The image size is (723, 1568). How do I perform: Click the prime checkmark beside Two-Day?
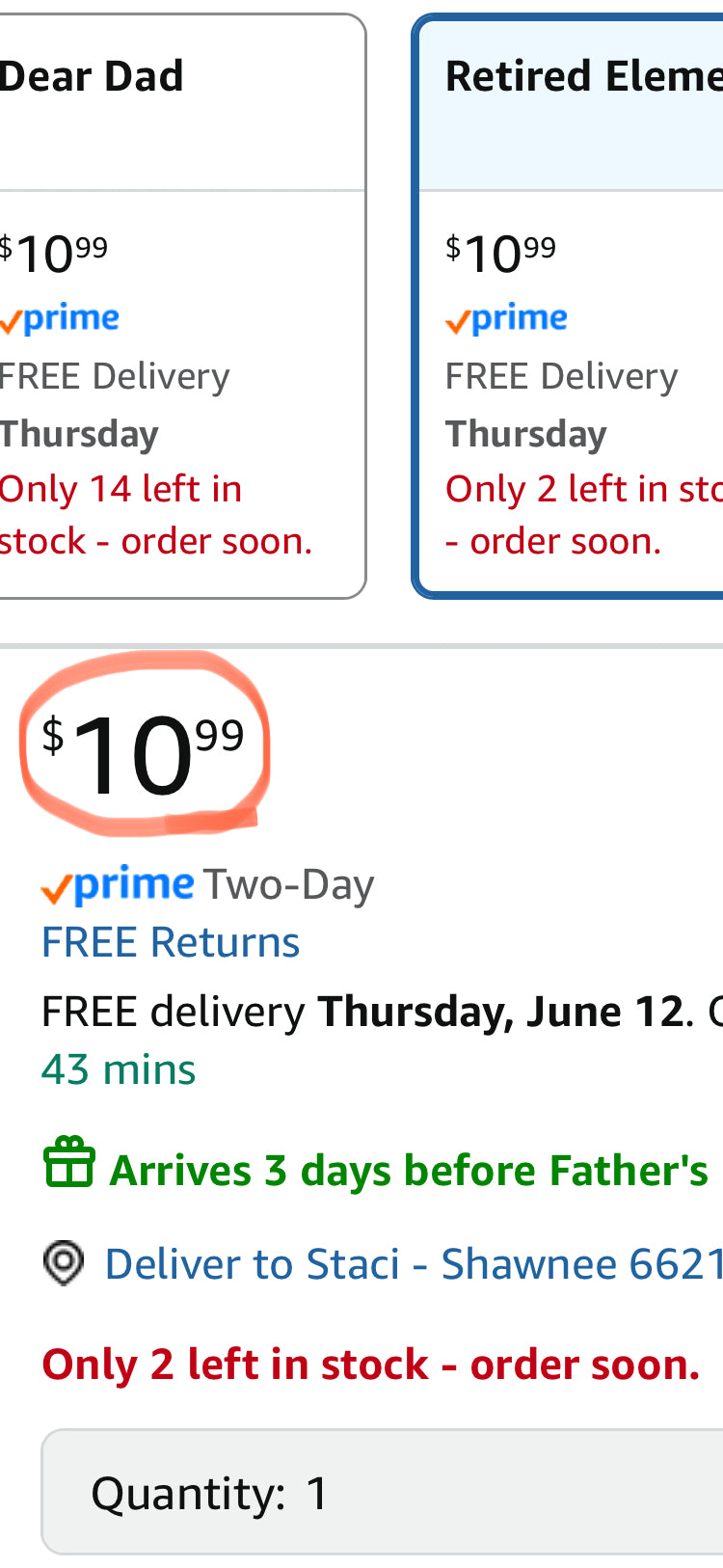pyautogui.click(x=56, y=889)
